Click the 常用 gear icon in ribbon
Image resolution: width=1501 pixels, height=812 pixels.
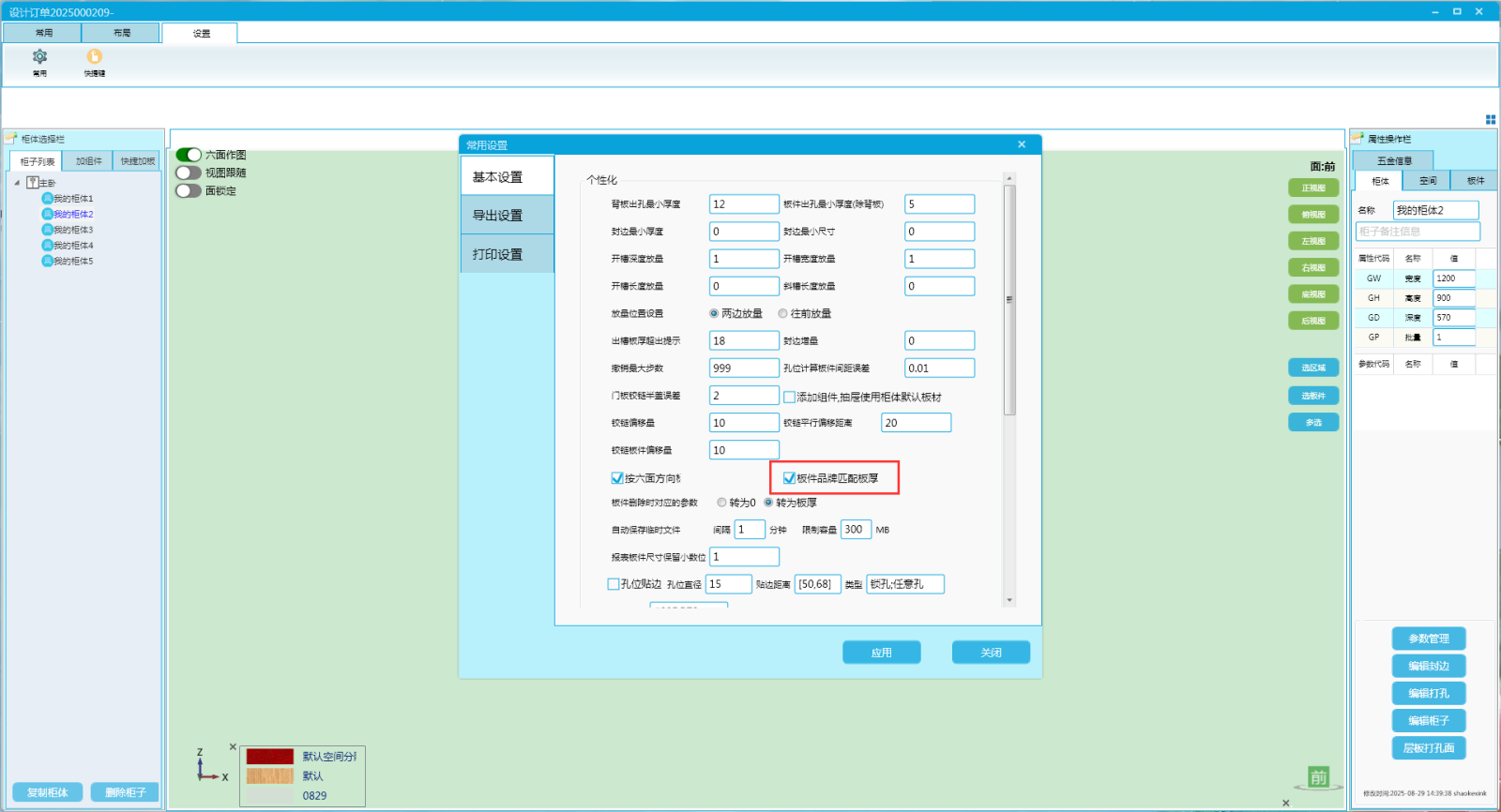[39, 57]
